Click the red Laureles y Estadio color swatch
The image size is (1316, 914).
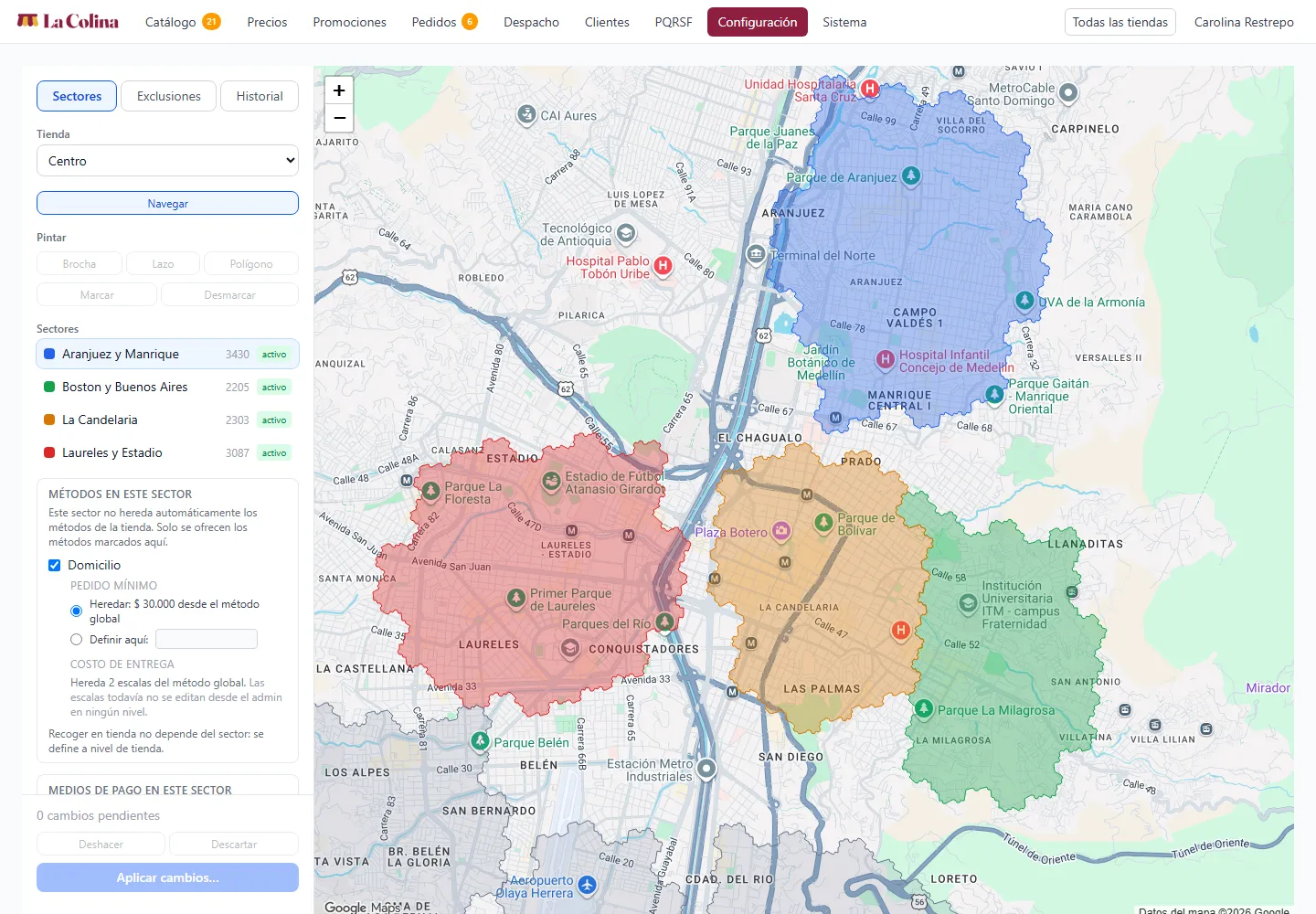(49, 452)
